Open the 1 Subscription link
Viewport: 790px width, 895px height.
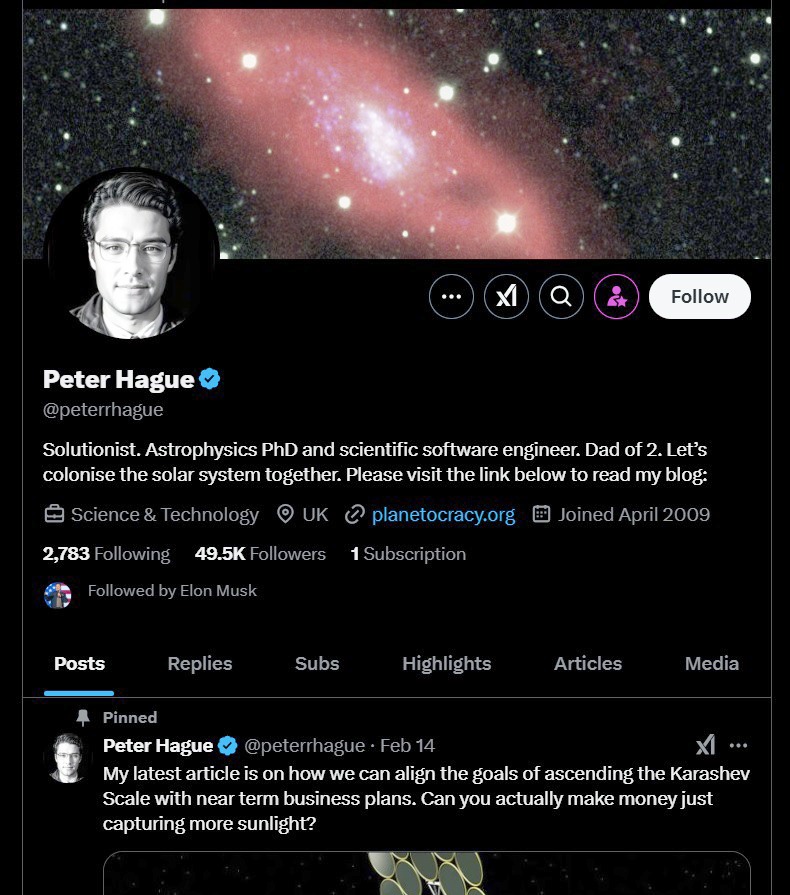(x=408, y=554)
